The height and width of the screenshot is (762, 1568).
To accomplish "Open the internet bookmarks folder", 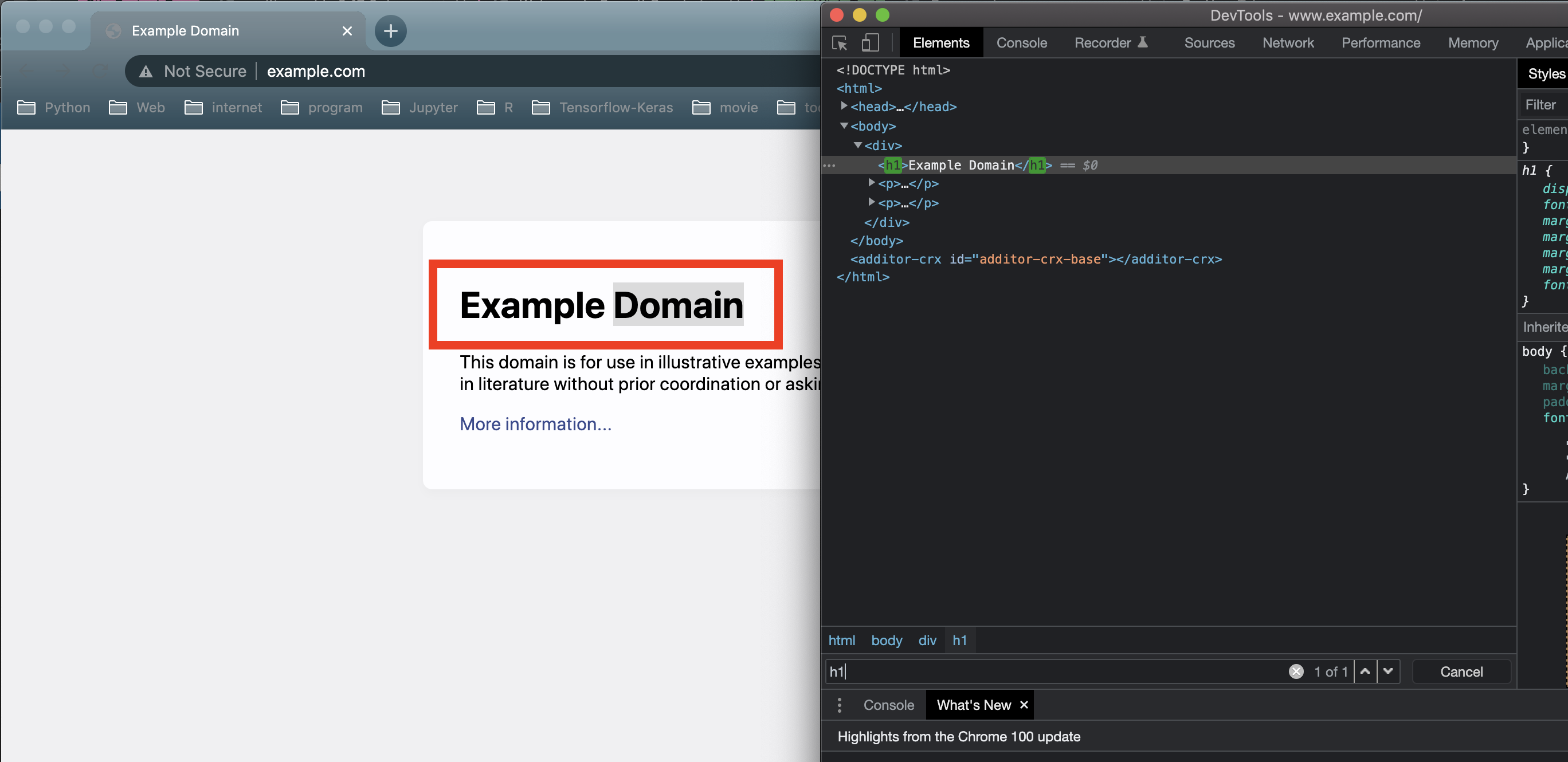I will click(x=224, y=108).
